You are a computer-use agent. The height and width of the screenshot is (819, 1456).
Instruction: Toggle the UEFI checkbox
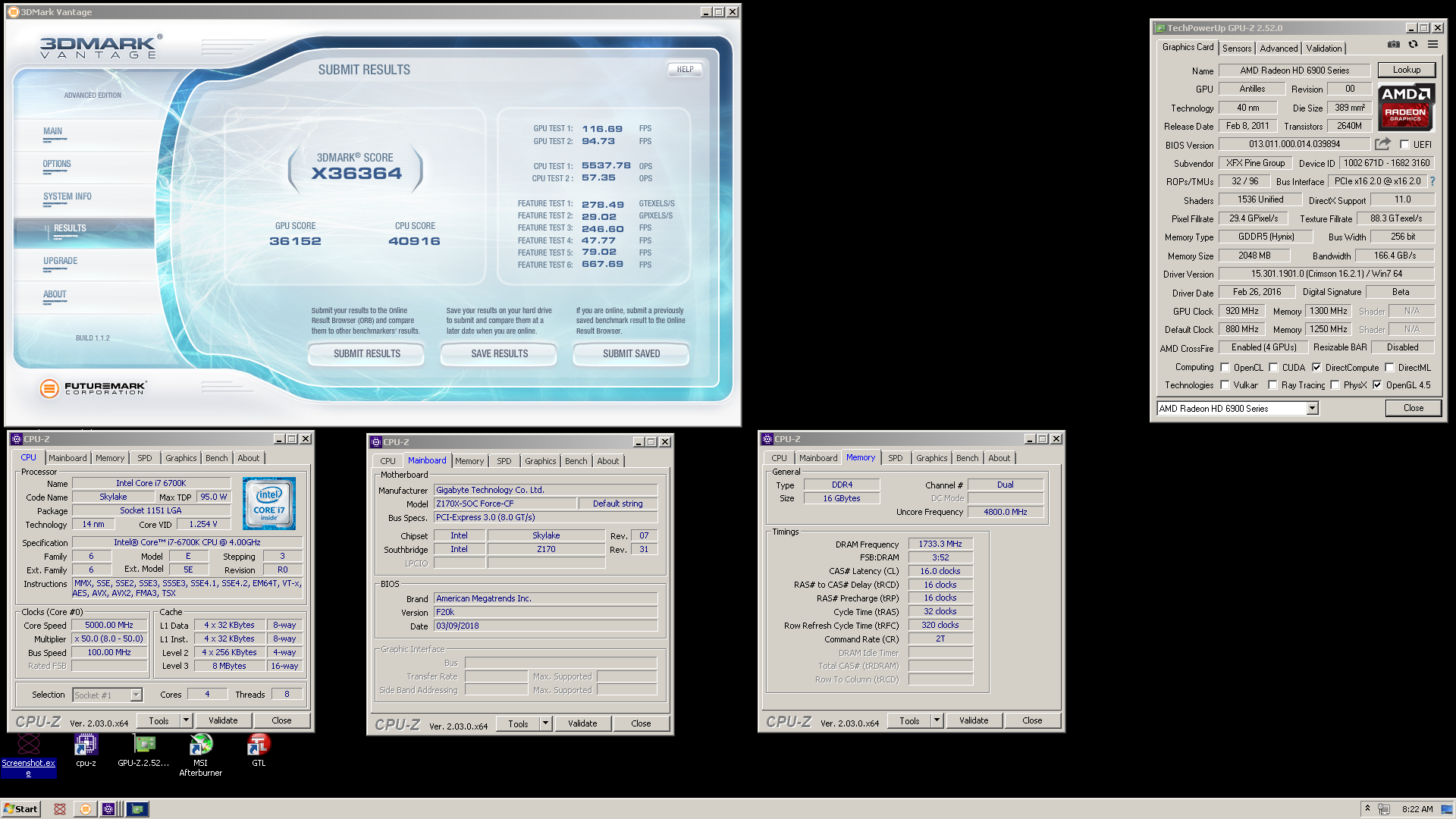click(x=1404, y=144)
